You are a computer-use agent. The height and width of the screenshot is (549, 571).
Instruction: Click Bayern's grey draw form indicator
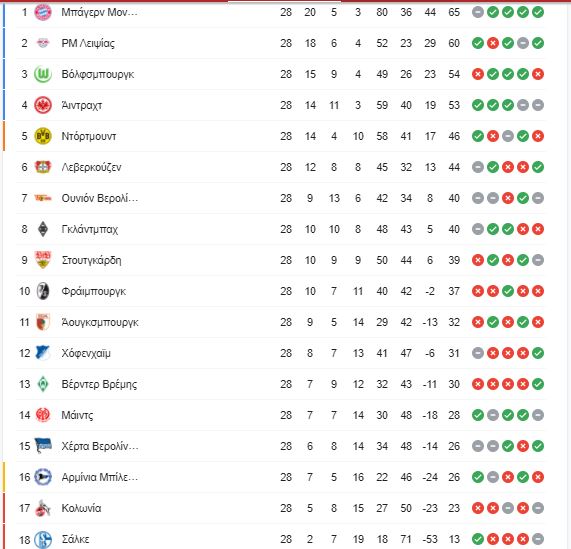[478, 12]
